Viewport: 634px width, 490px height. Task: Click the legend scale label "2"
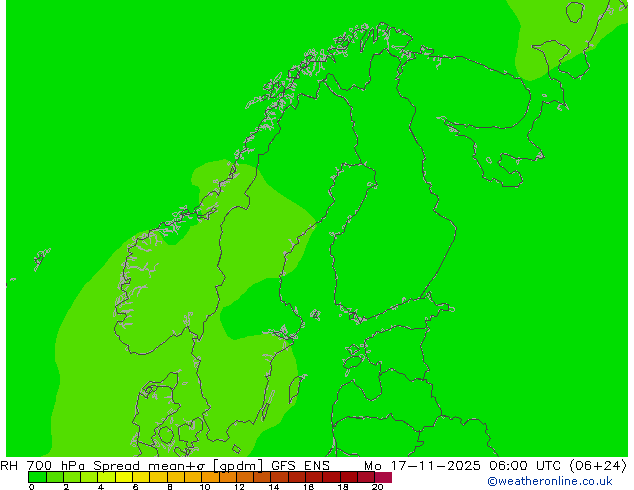pyautogui.click(x=66, y=487)
